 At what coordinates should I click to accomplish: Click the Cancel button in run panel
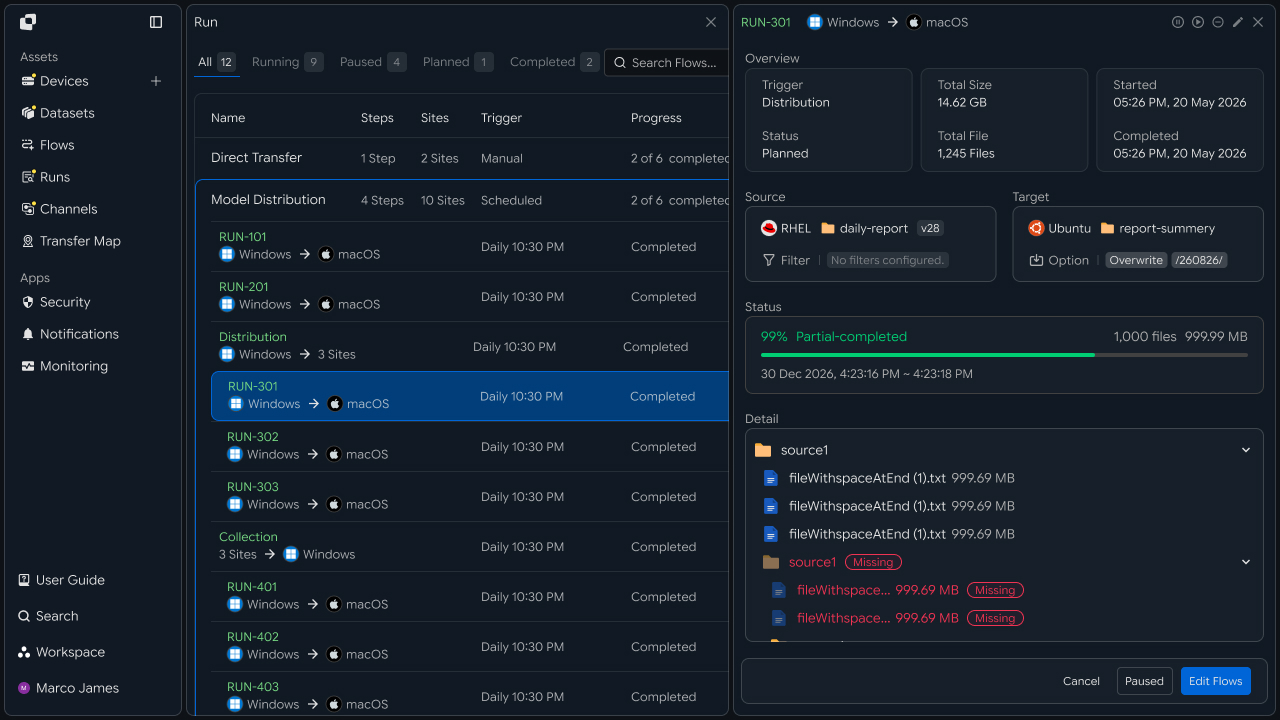[x=1081, y=681]
